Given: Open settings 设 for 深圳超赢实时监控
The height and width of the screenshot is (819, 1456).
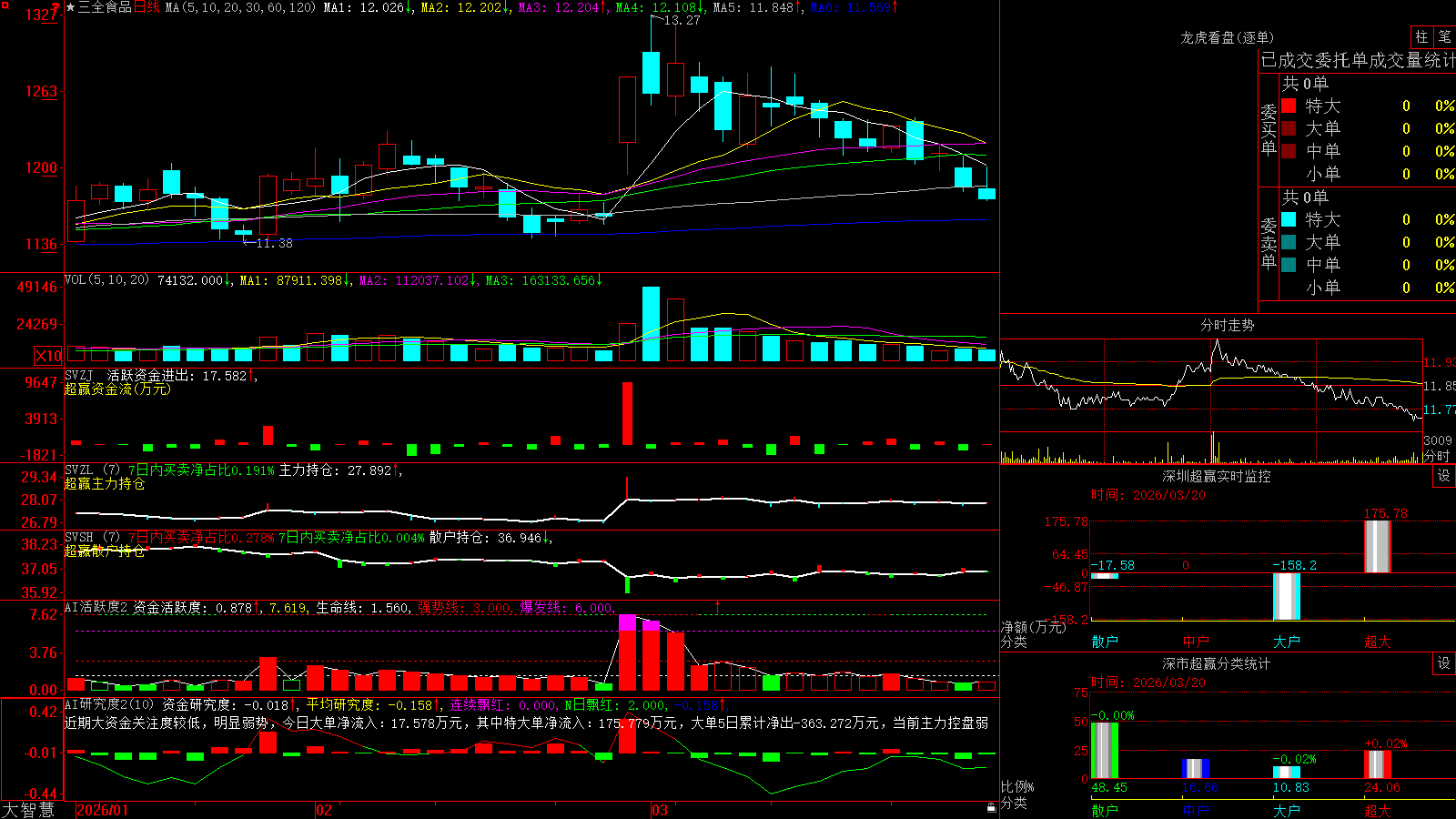Looking at the screenshot, I should click(1444, 476).
